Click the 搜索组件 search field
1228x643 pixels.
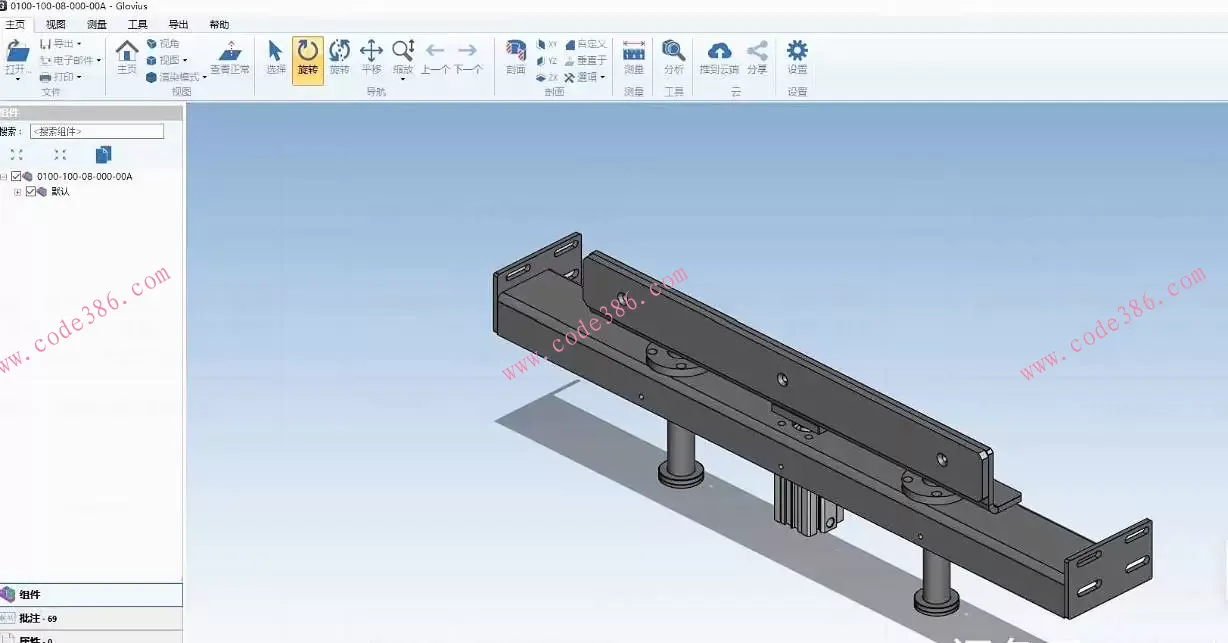pos(97,131)
